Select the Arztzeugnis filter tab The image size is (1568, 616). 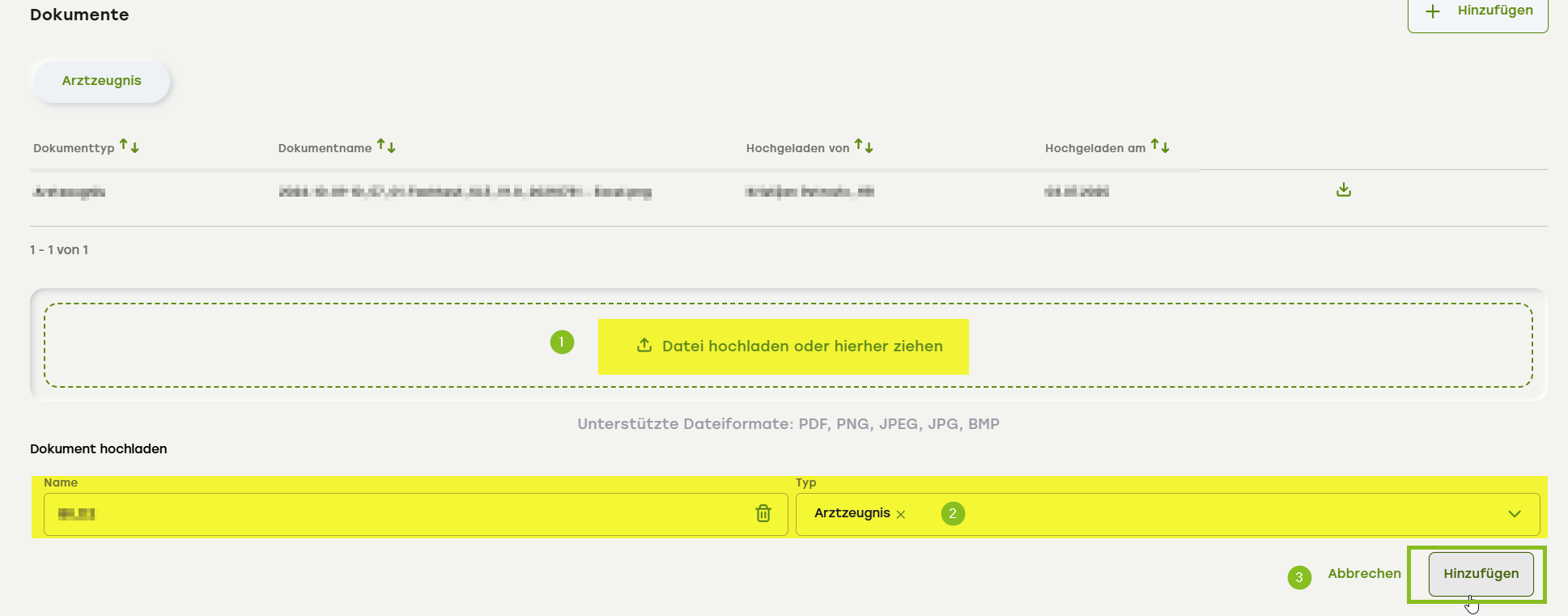(x=101, y=81)
